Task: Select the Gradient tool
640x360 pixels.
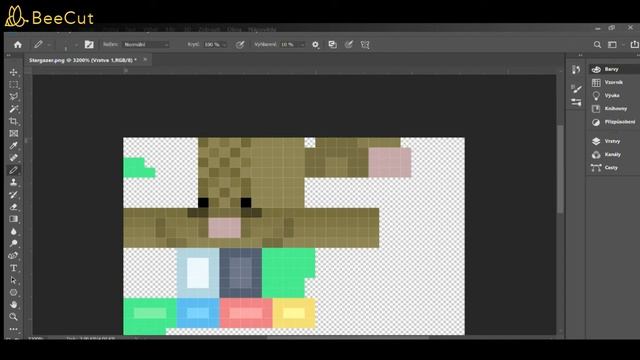Action: point(13,219)
